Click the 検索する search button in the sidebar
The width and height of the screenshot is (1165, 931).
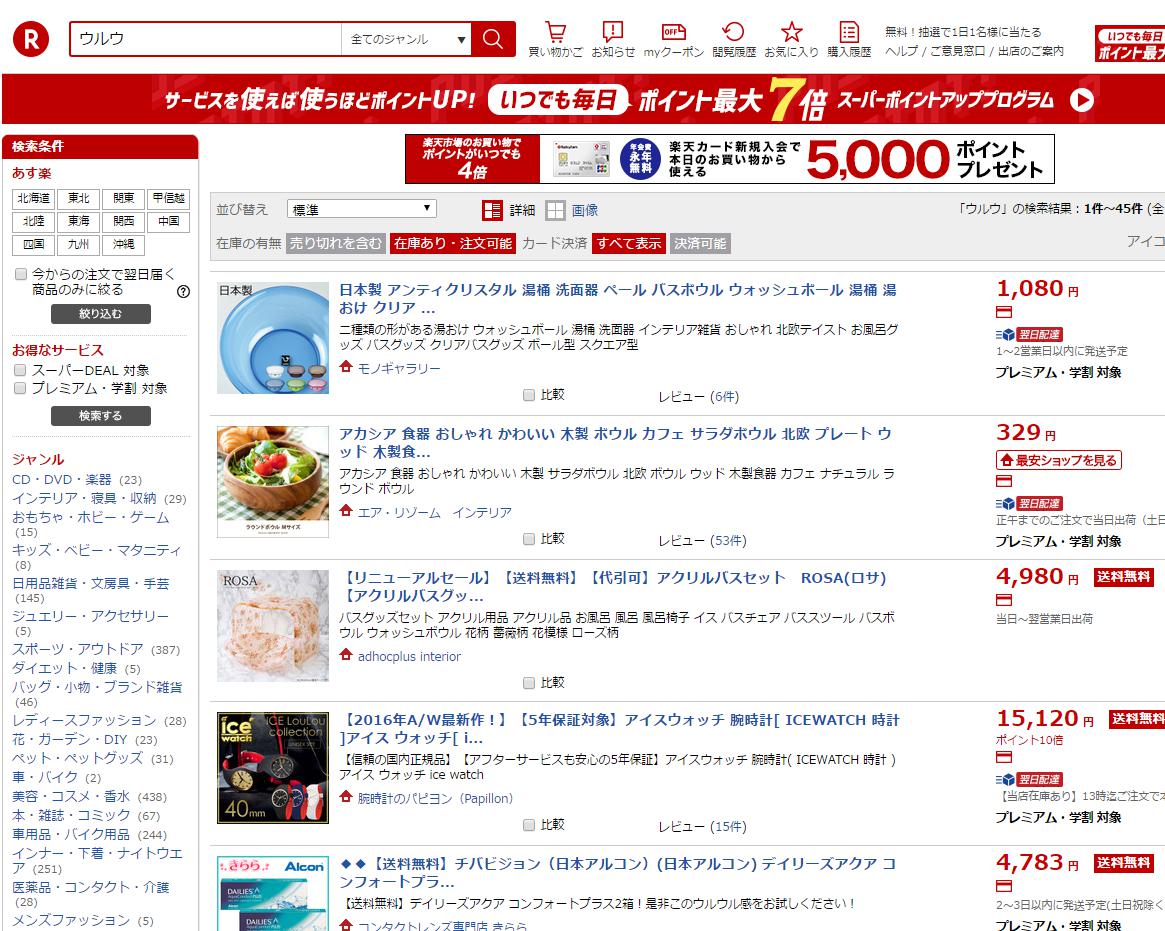100,415
